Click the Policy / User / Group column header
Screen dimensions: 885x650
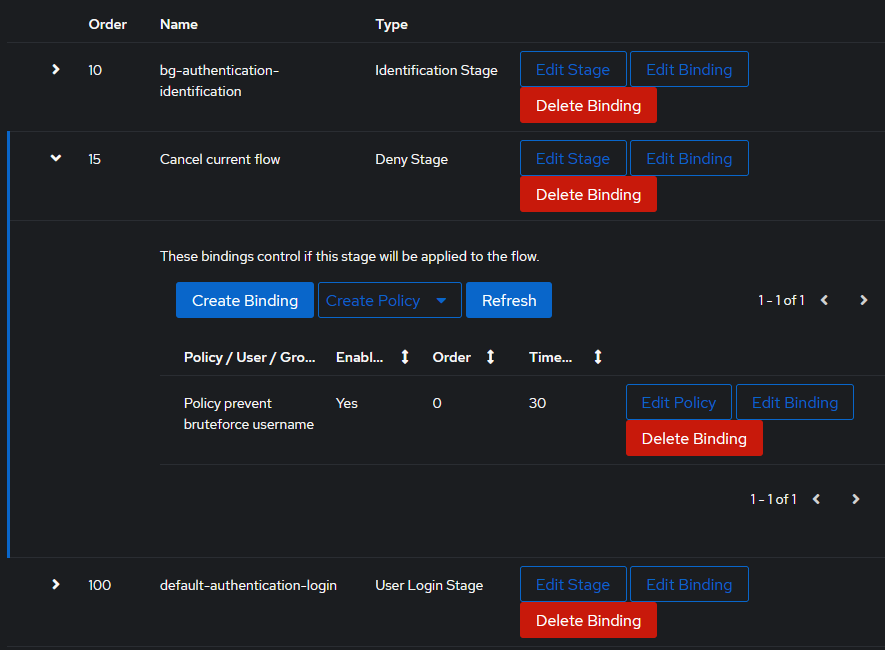click(249, 357)
